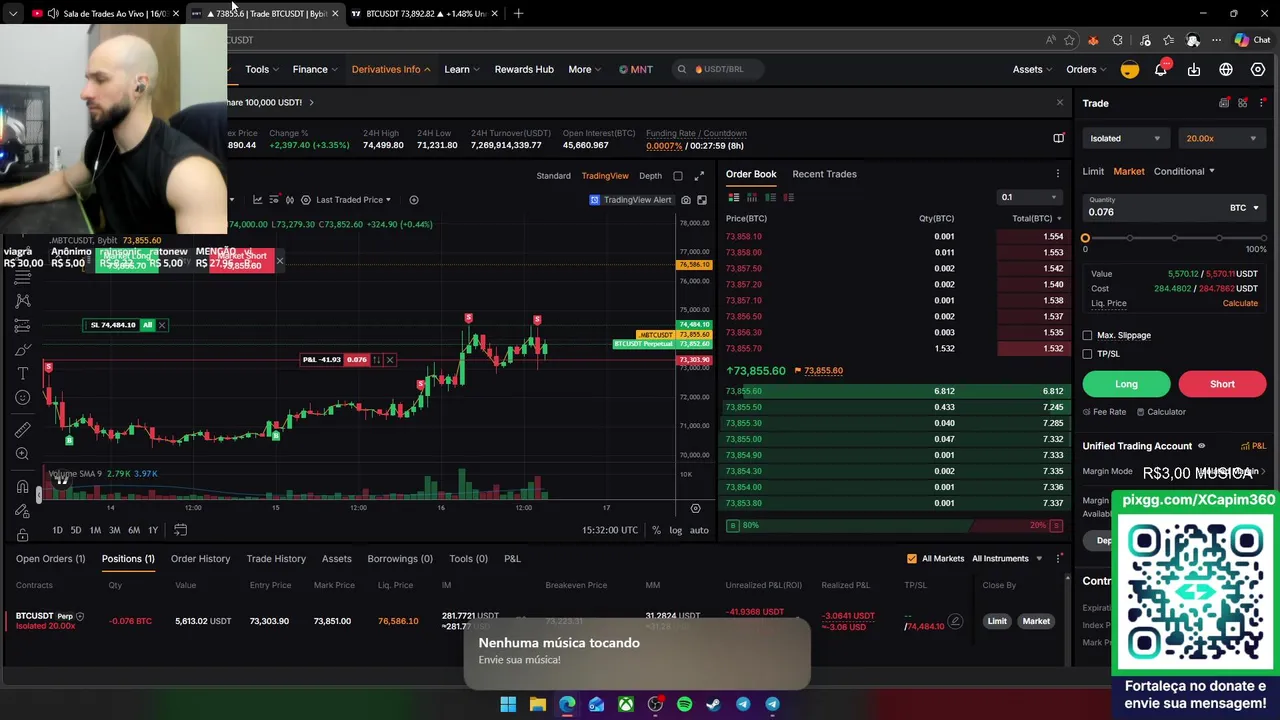Toggle percent scale on the chart
This screenshot has height=720, width=1280.
pyautogui.click(x=656, y=530)
